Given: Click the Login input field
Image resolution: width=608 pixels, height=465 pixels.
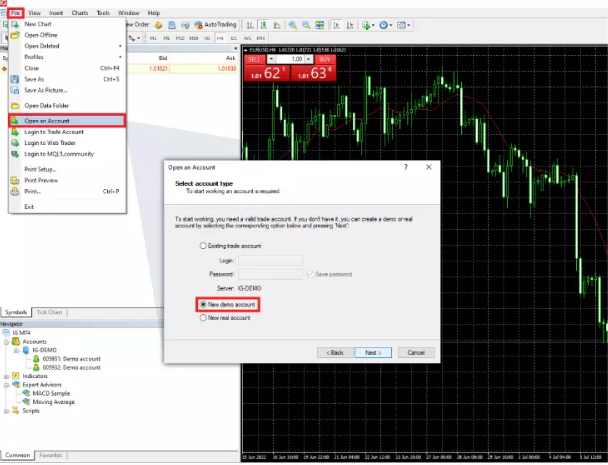Looking at the screenshot, I should (x=270, y=261).
